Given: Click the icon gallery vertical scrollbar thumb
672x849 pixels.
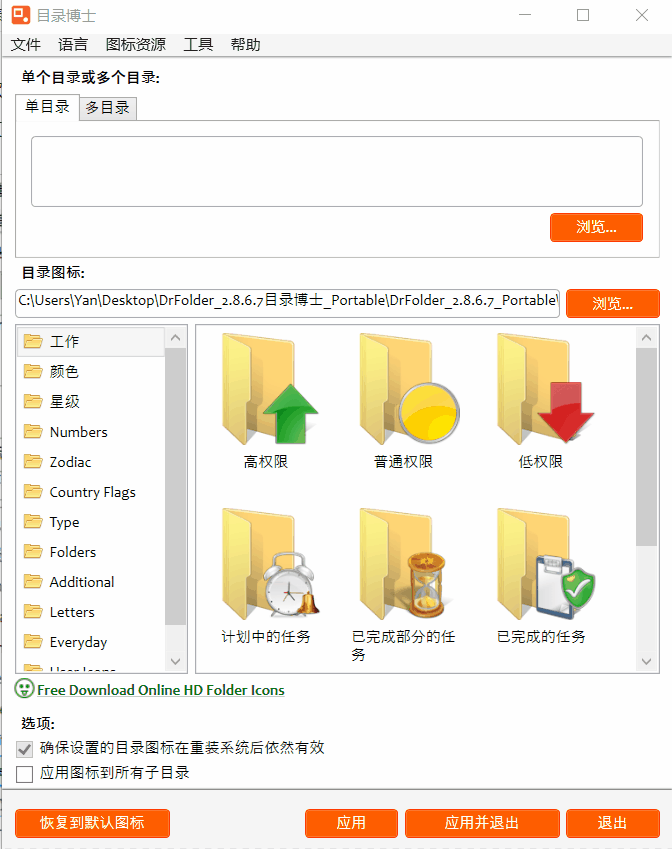Looking at the screenshot, I should (647, 447).
